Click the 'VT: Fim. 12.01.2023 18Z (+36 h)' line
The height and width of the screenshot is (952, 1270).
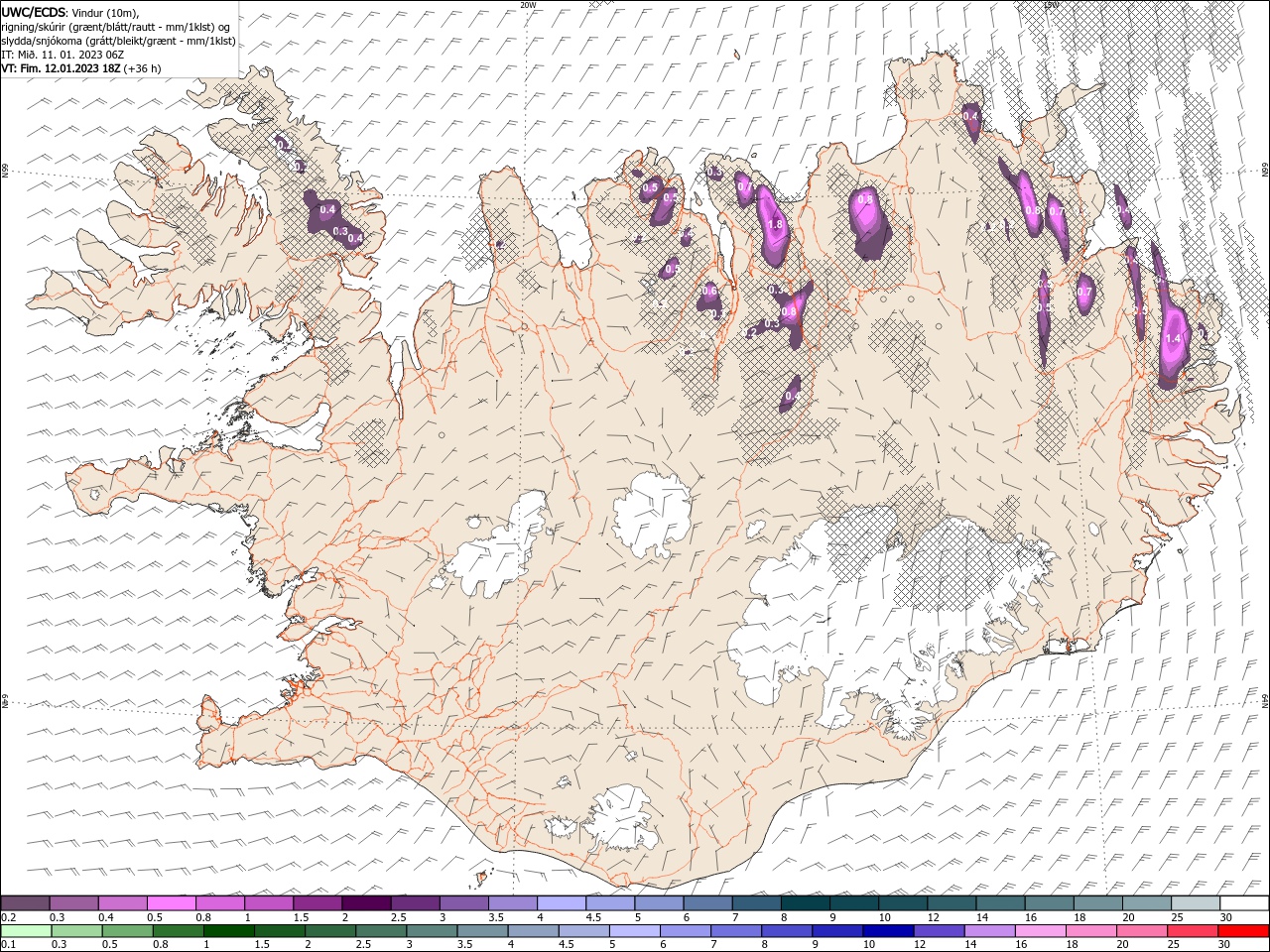click(81, 68)
